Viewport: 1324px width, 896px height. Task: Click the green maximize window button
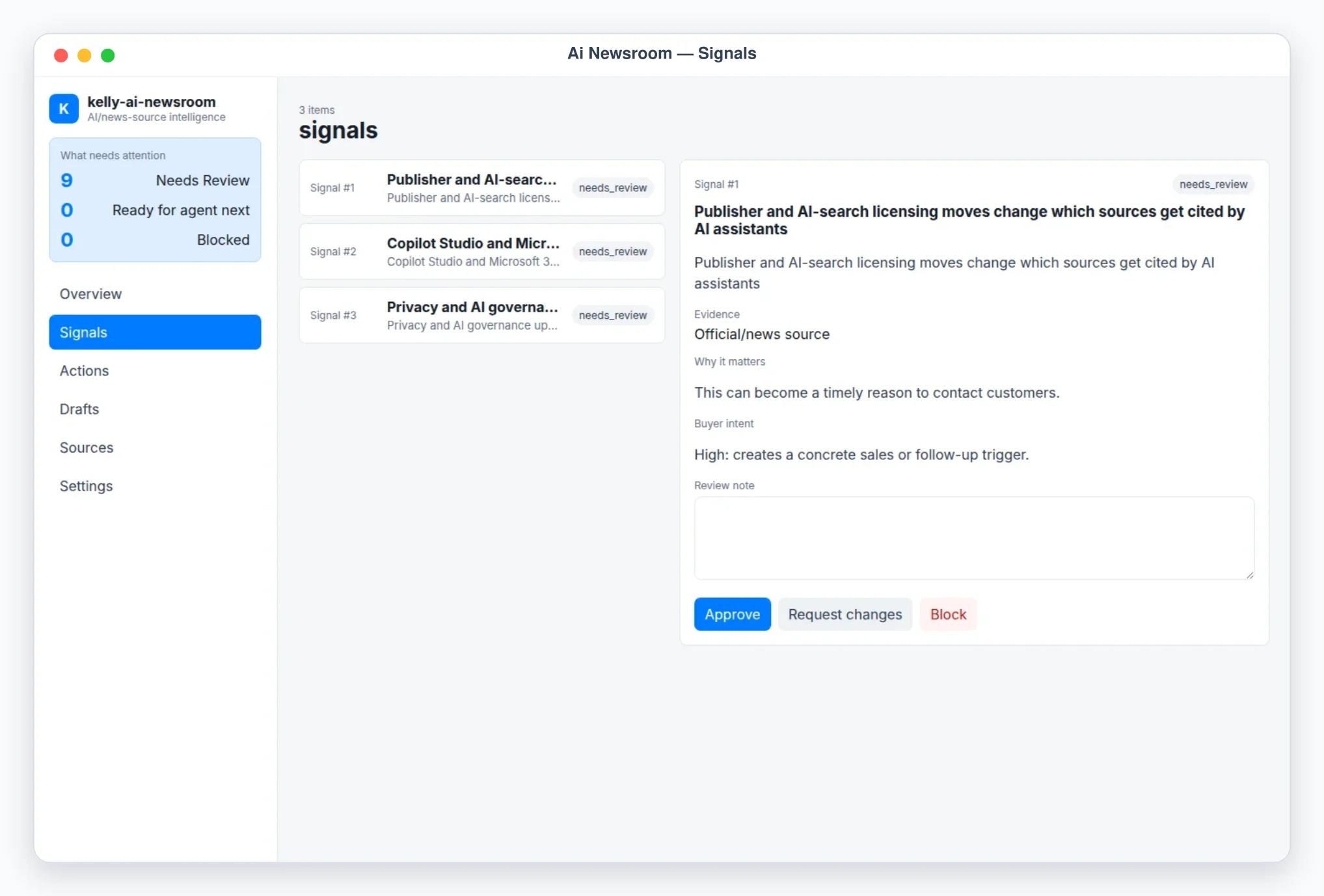point(108,55)
